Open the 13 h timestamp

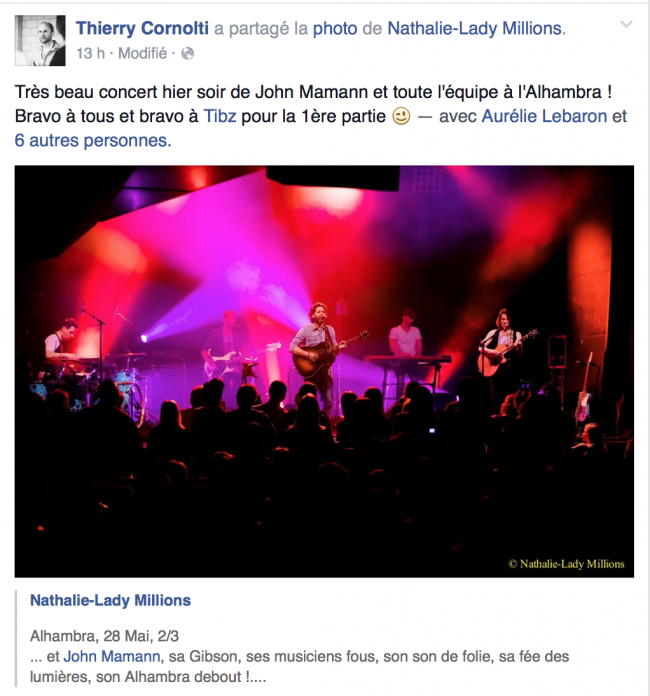(91, 54)
